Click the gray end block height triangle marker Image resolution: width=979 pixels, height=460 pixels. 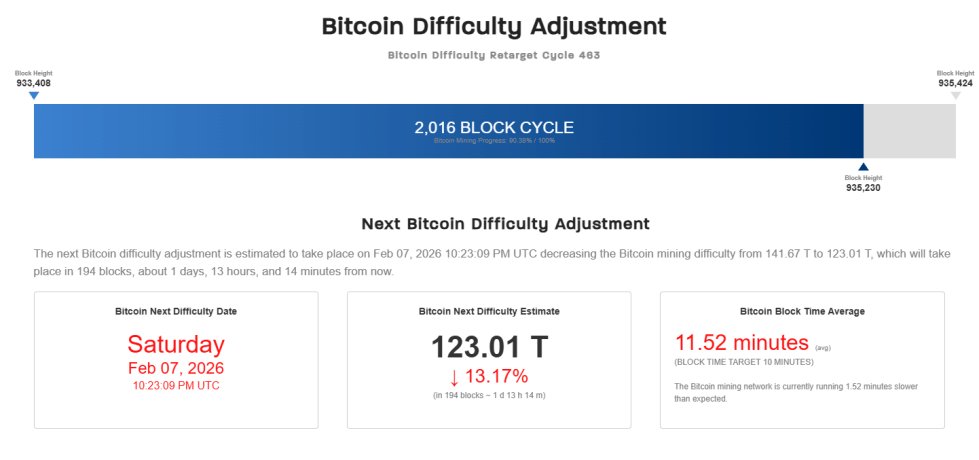[x=955, y=96]
